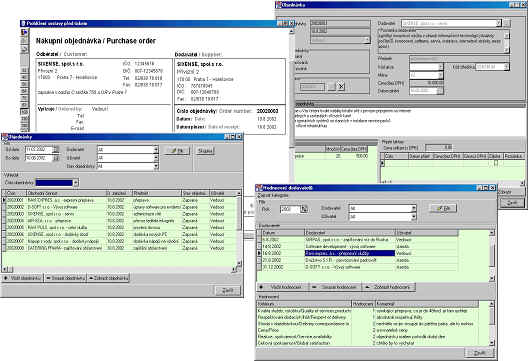
Task: Open the Zobrazit kategorie menu
Action: (273, 195)
